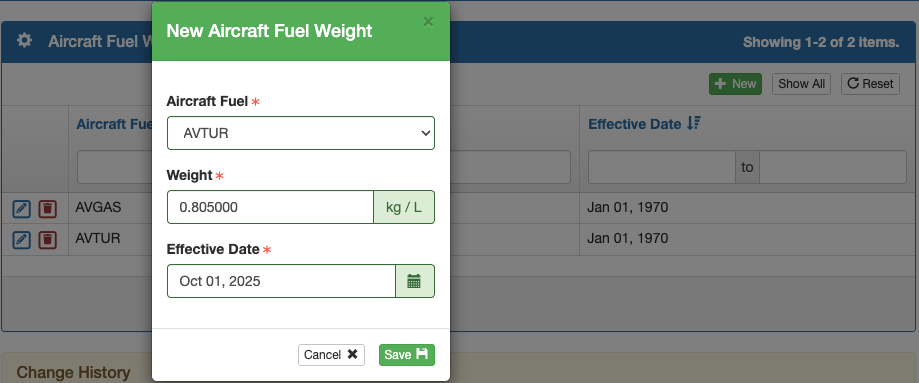
Task: Open the gear settings icon in panel header
Action: point(24,40)
